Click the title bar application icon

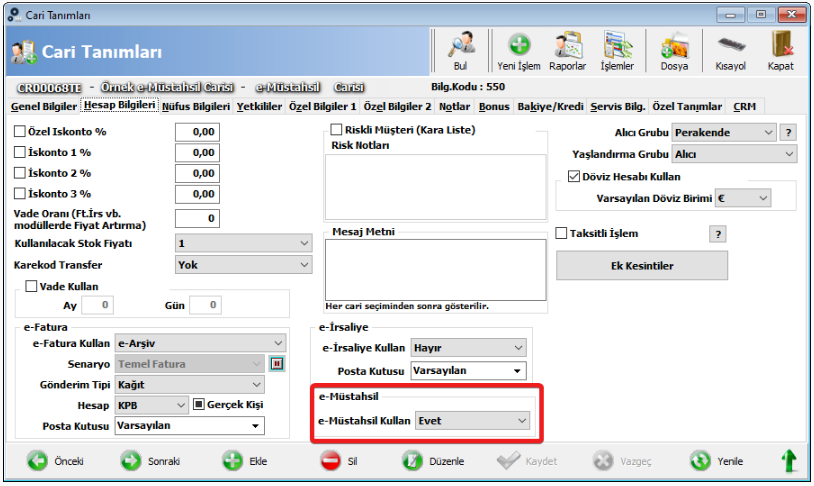point(15,15)
